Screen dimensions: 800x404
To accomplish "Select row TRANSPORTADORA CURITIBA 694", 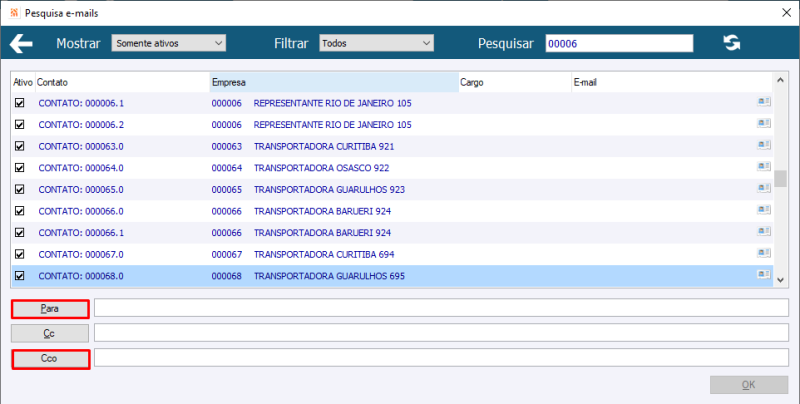I will click(392, 255).
